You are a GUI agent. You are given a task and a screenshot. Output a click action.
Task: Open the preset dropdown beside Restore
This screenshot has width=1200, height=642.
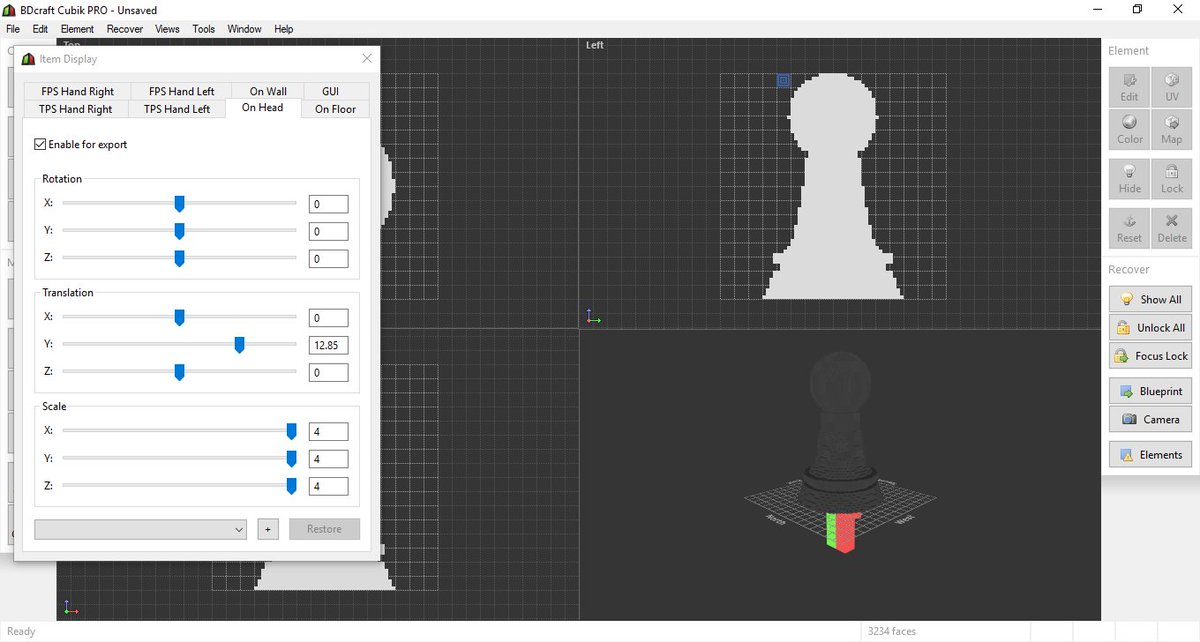(x=140, y=529)
